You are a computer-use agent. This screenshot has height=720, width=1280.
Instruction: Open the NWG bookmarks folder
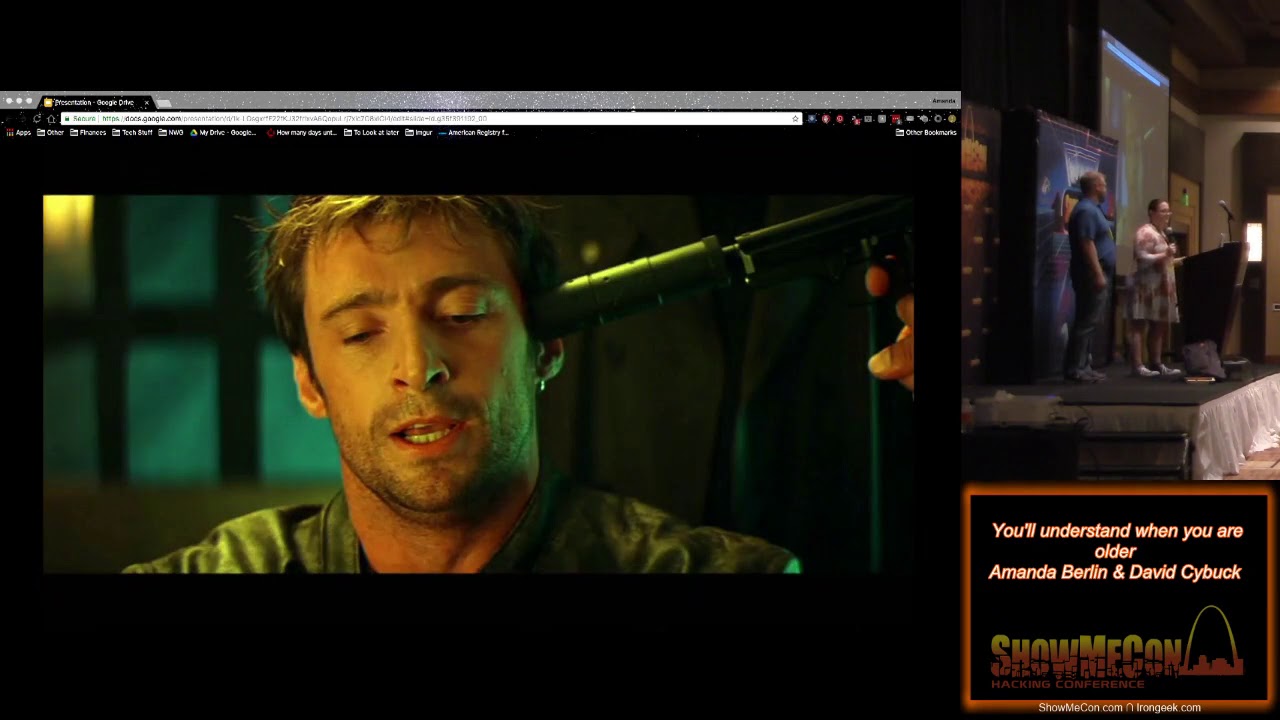pyautogui.click(x=171, y=132)
